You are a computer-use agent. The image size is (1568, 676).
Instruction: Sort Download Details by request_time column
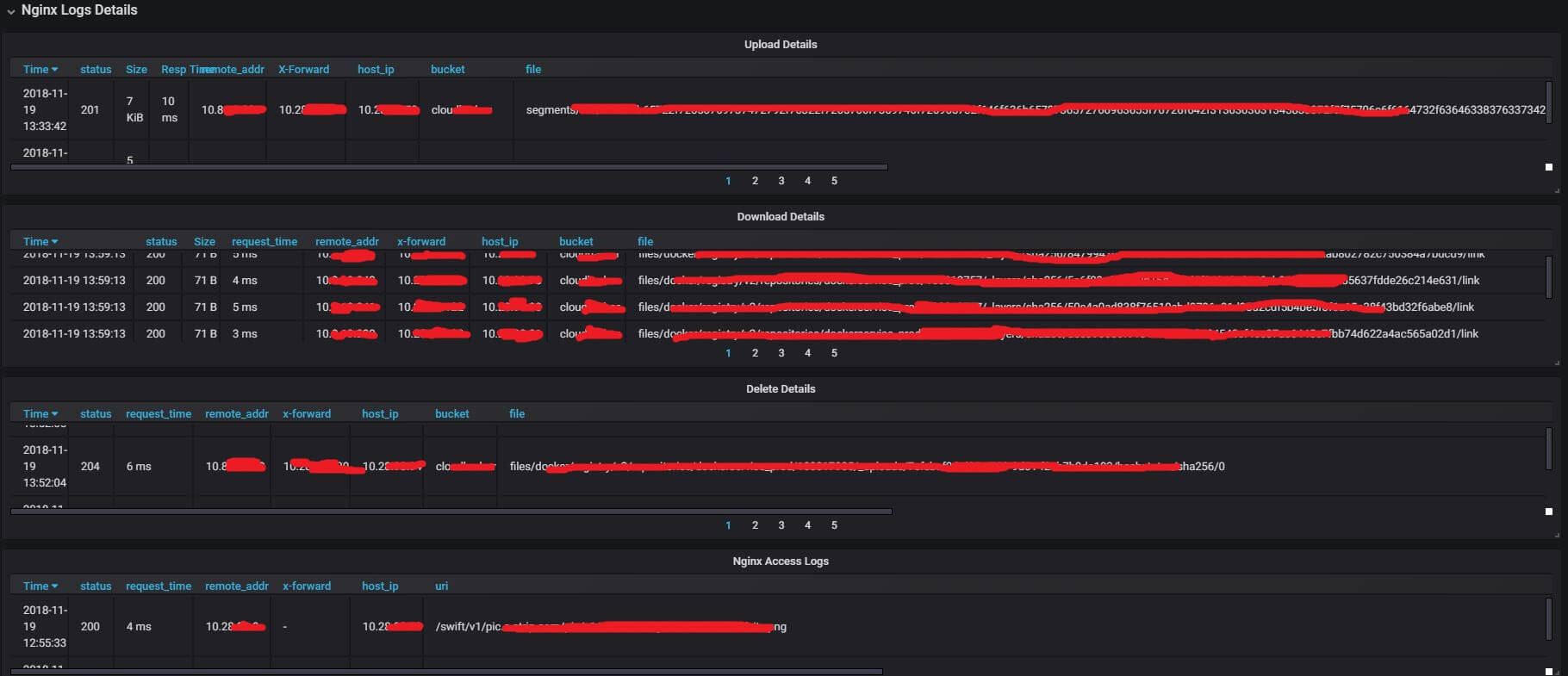click(264, 242)
